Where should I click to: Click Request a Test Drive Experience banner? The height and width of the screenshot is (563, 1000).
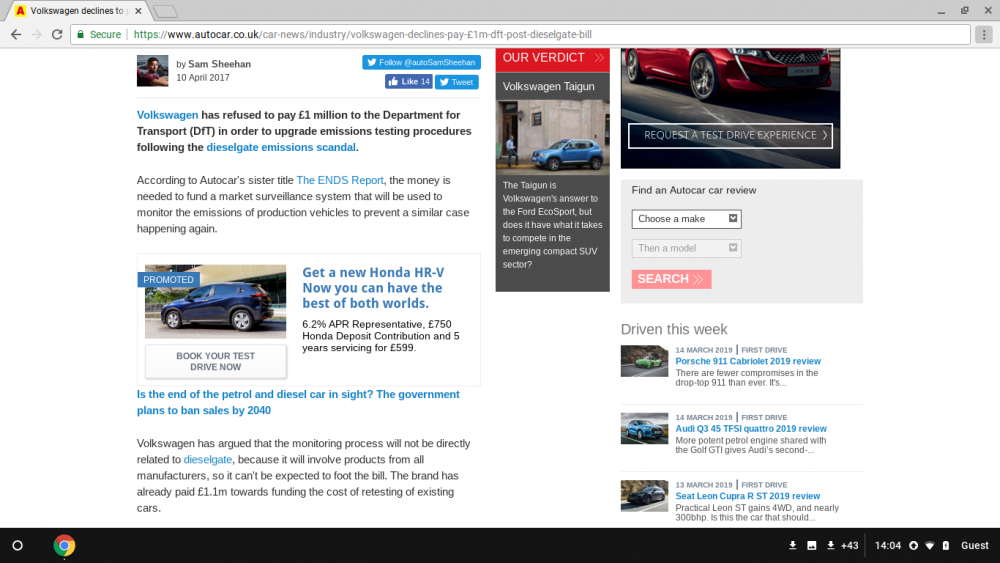[x=730, y=135]
